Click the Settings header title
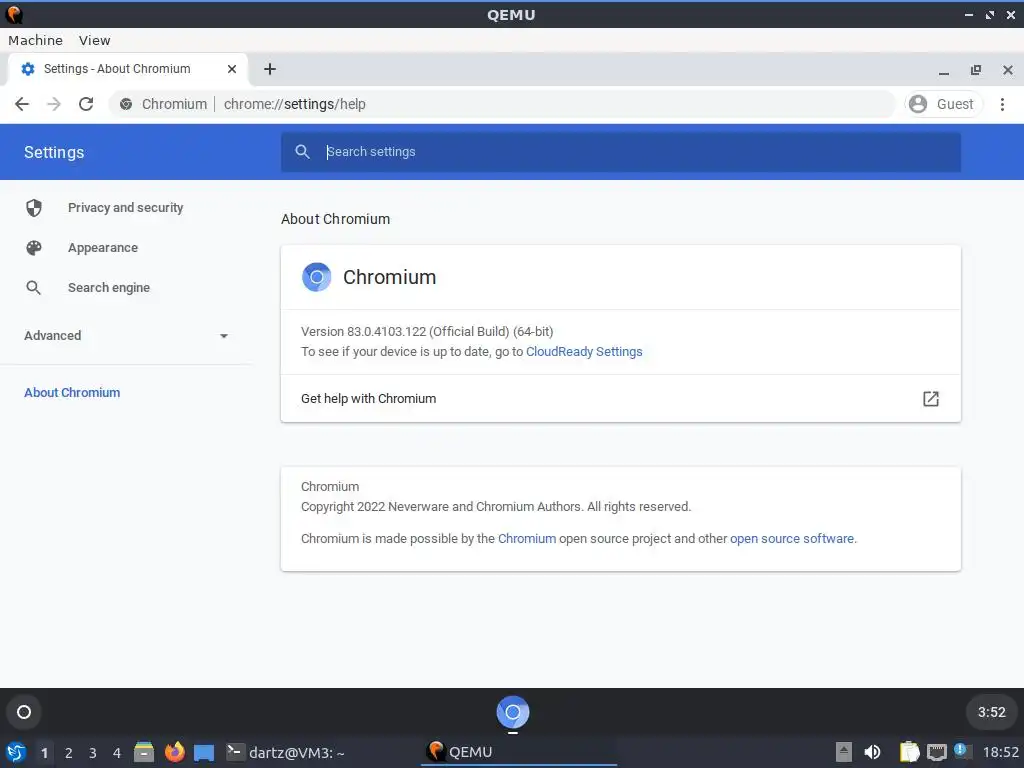The height and width of the screenshot is (768, 1024). pyautogui.click(x=54, y=152)
